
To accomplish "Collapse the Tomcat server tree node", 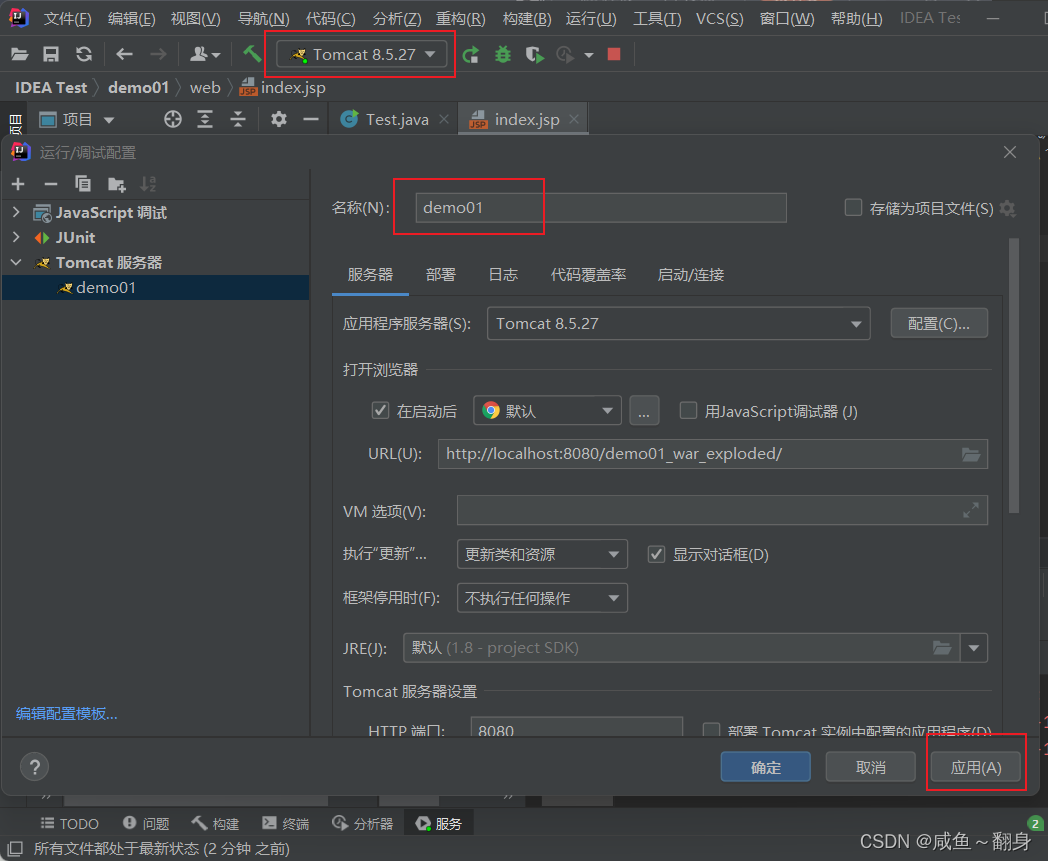I will coord(17,263).
